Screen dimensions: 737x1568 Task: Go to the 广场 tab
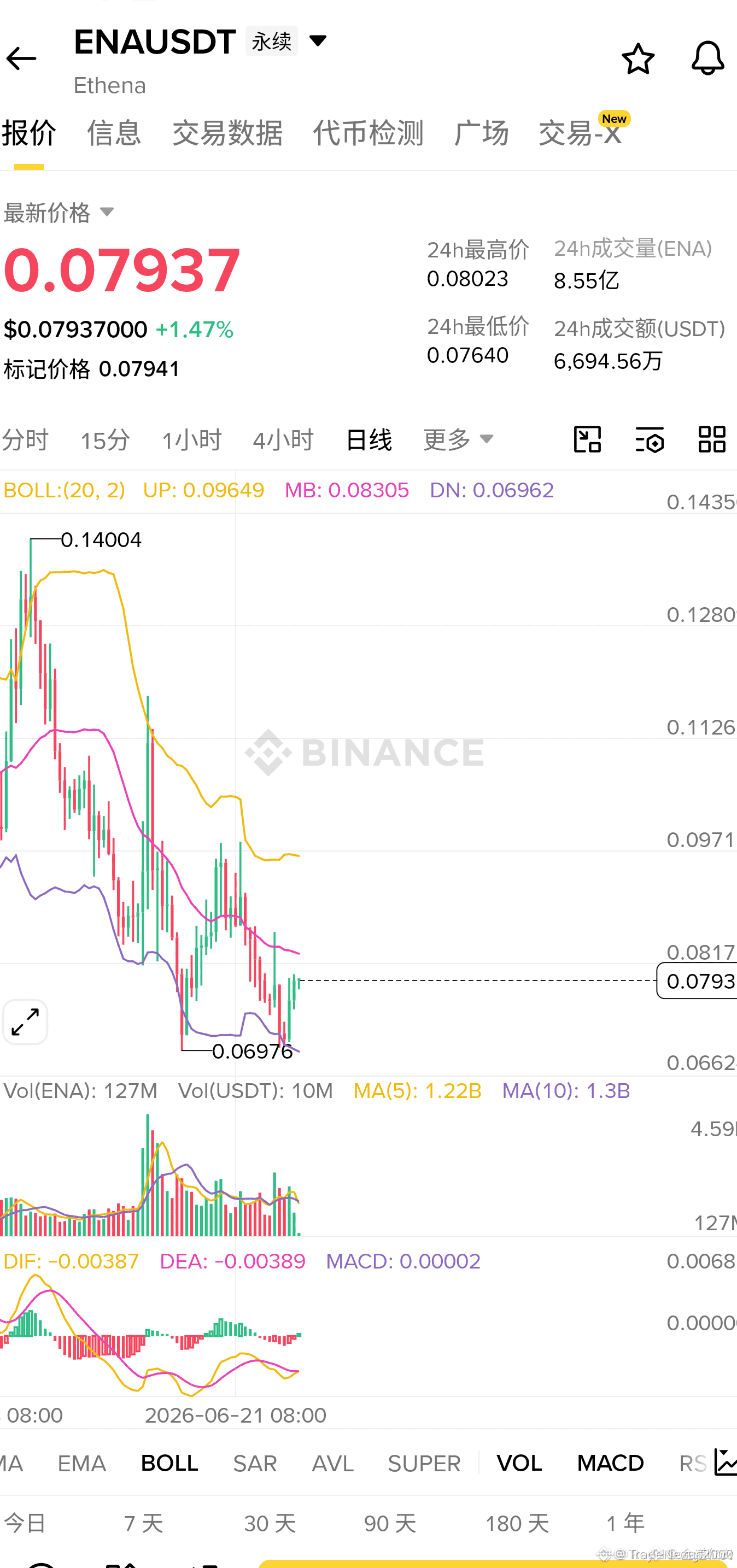click(481, 133)
